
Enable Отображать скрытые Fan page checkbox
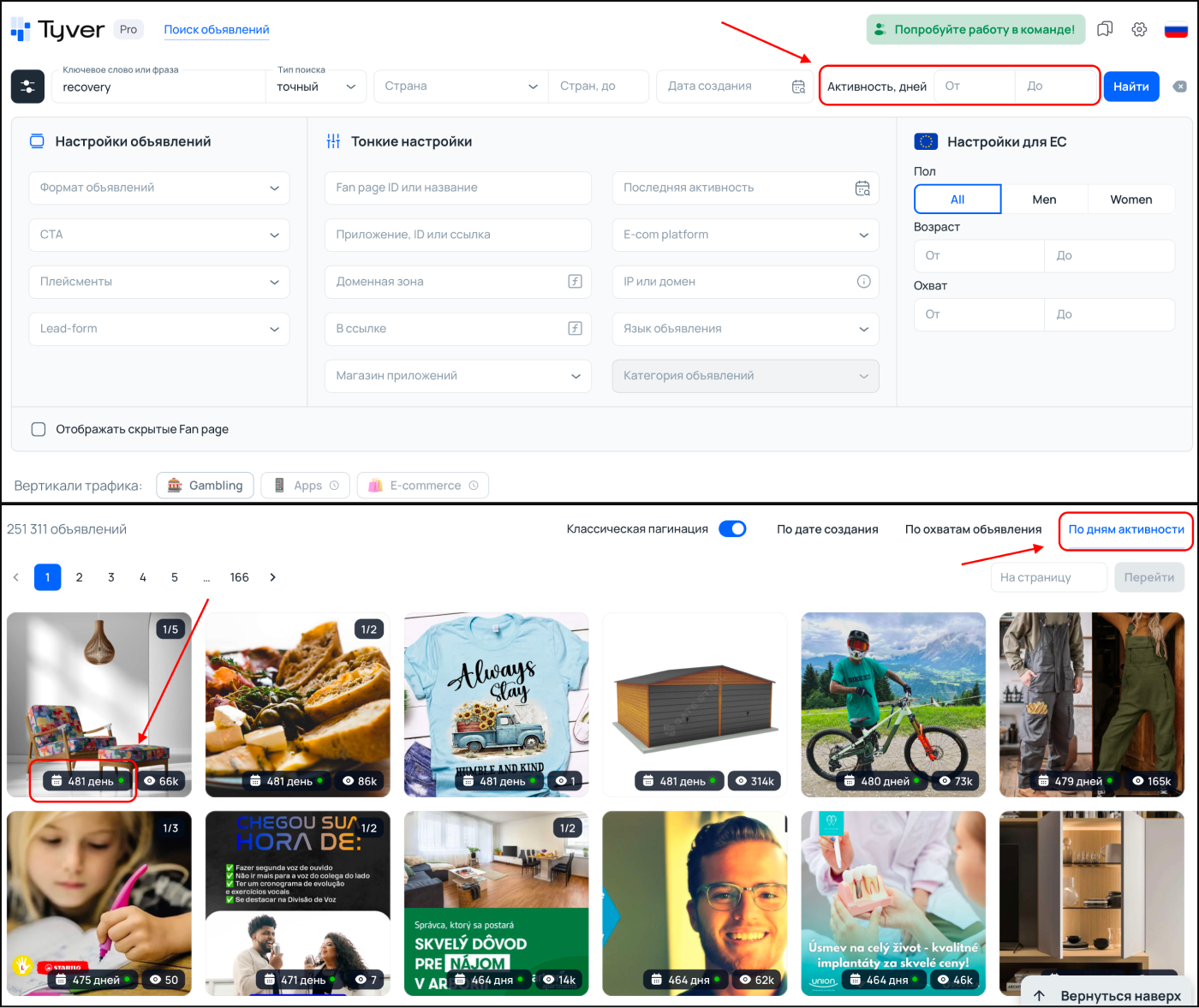tap(39, 429)
